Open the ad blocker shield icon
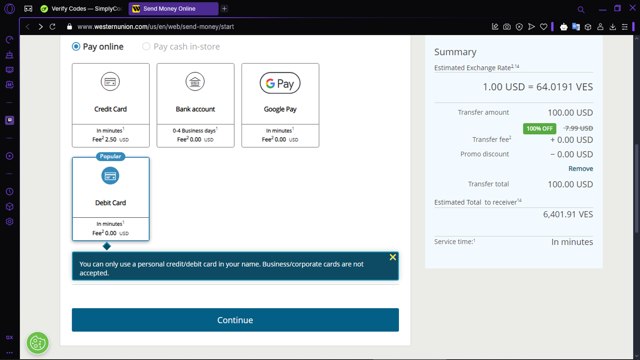 tap(519, 27)
